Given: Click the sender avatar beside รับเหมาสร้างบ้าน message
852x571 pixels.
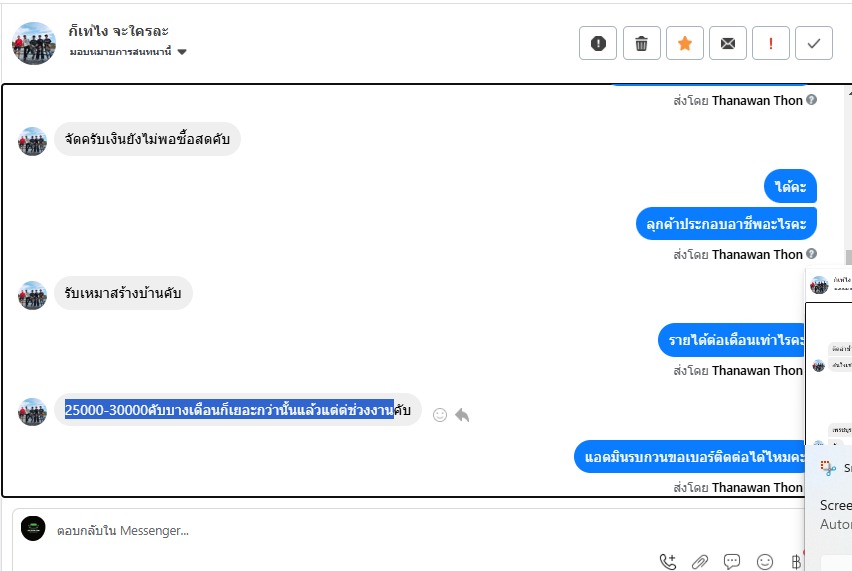Looking at the screenshot, I should (x=33, y=295).
